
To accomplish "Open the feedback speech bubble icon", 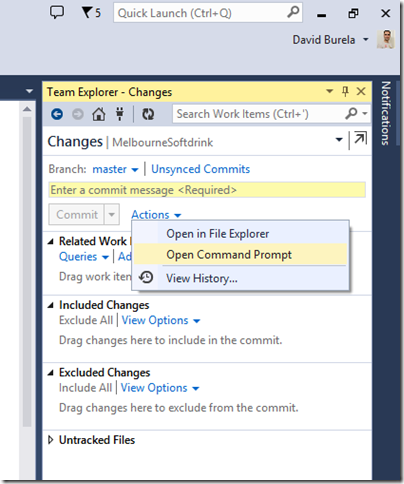I will pos(57,13).
